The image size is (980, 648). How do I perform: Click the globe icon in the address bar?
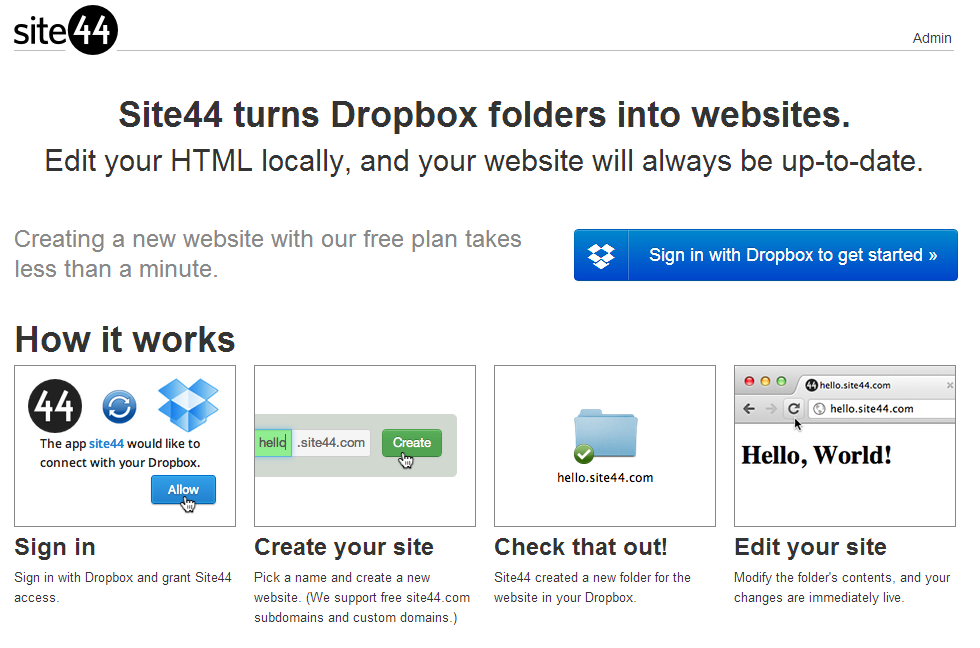819,409
